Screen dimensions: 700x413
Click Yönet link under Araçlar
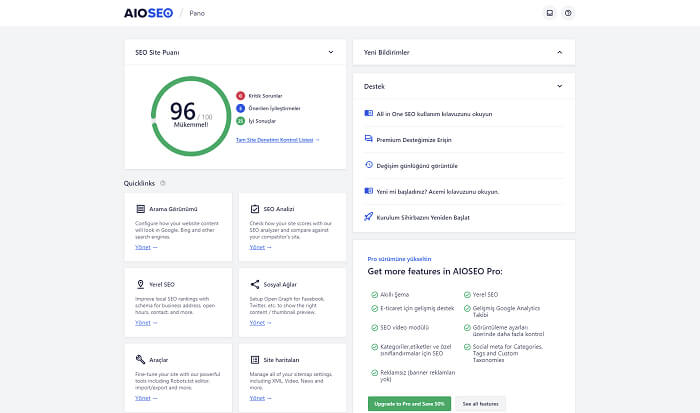pyautogui.click(x=146, y=398)
